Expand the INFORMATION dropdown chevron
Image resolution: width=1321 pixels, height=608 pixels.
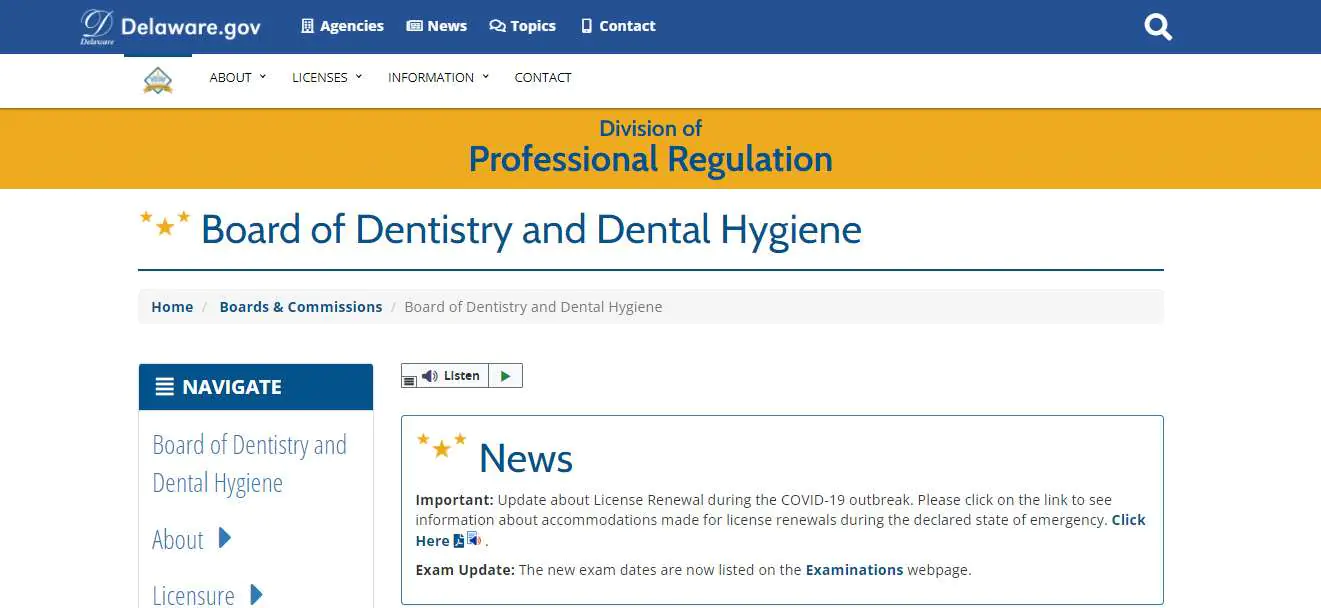486,77
